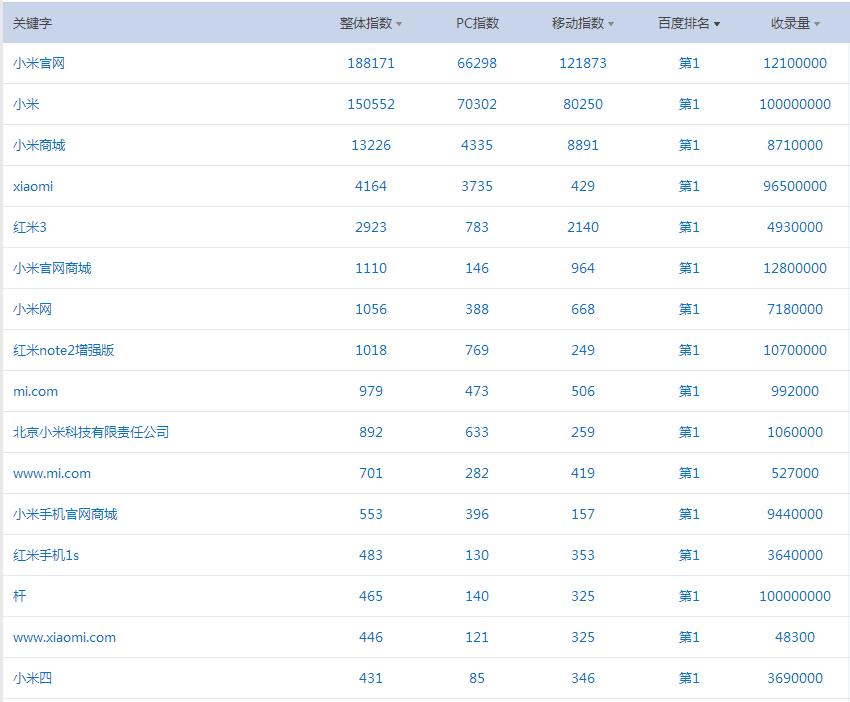Viewport: 850px width, 702px height.
Task: Click overall index value 1056
Action: coord(371,310)
